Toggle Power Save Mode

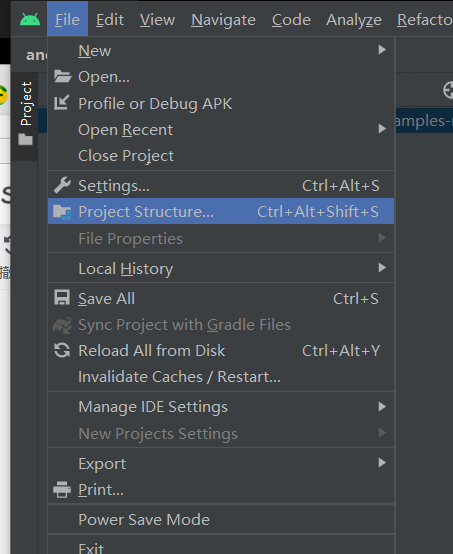point(221,519)
